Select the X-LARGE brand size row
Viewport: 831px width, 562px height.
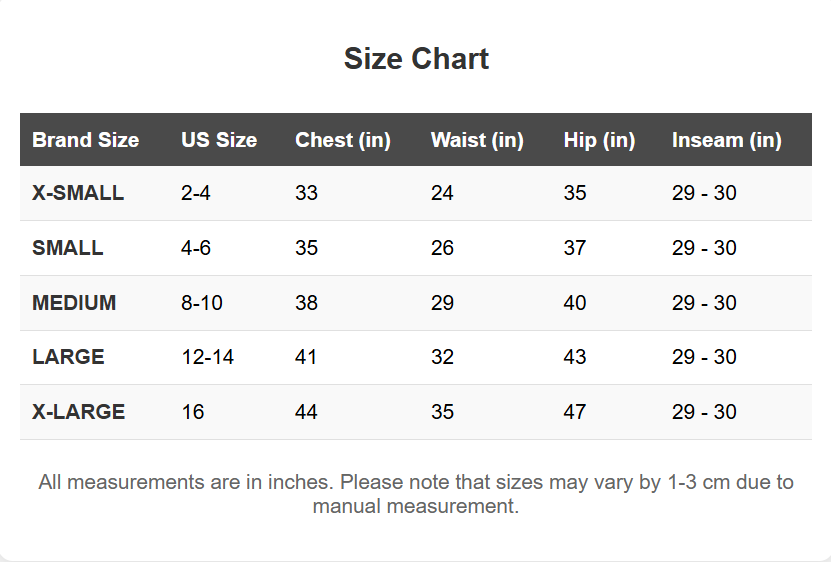pyautogui.click(x=78, y=412)
